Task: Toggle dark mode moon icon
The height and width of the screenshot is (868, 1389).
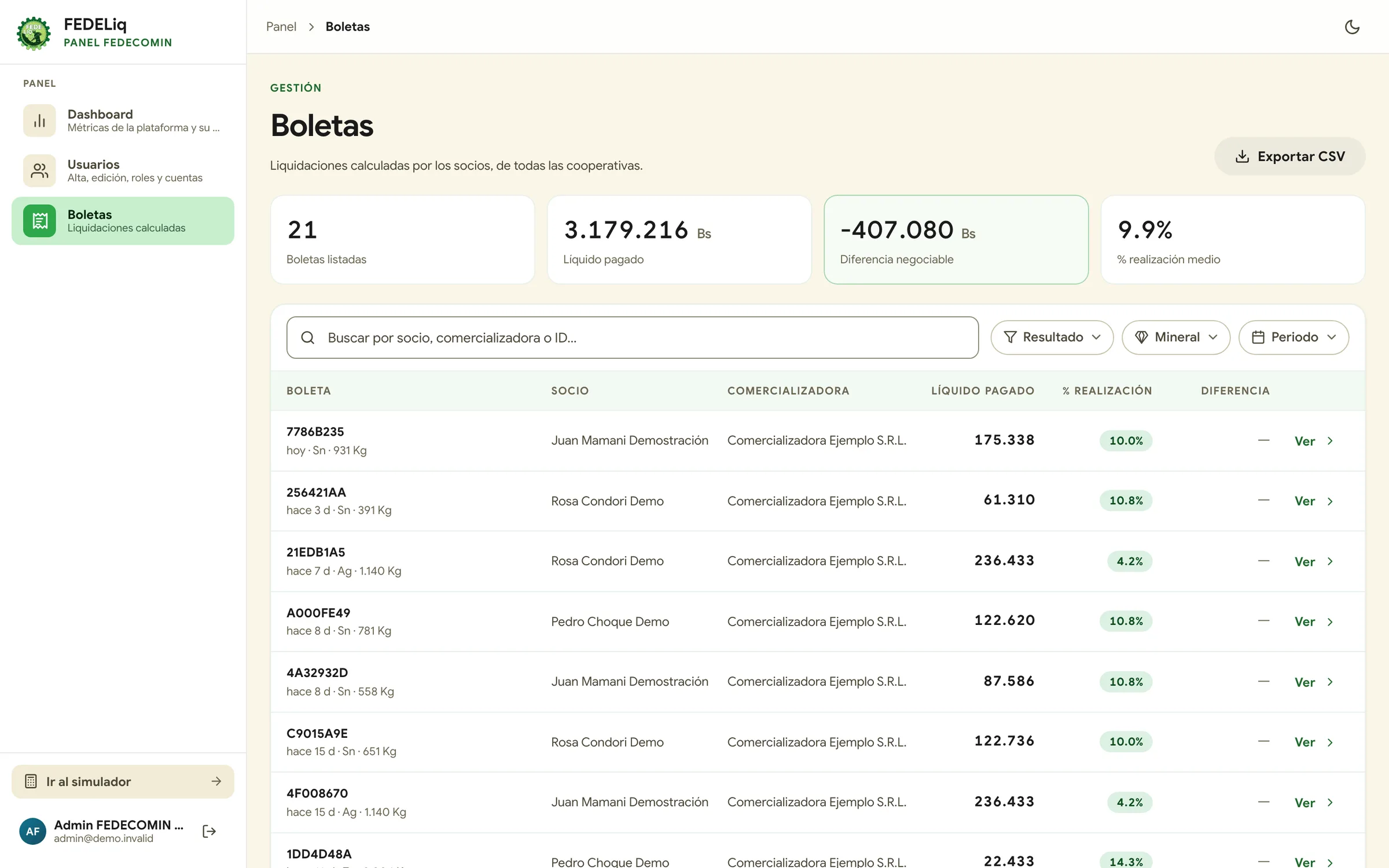Action: tap(1351, 27)
